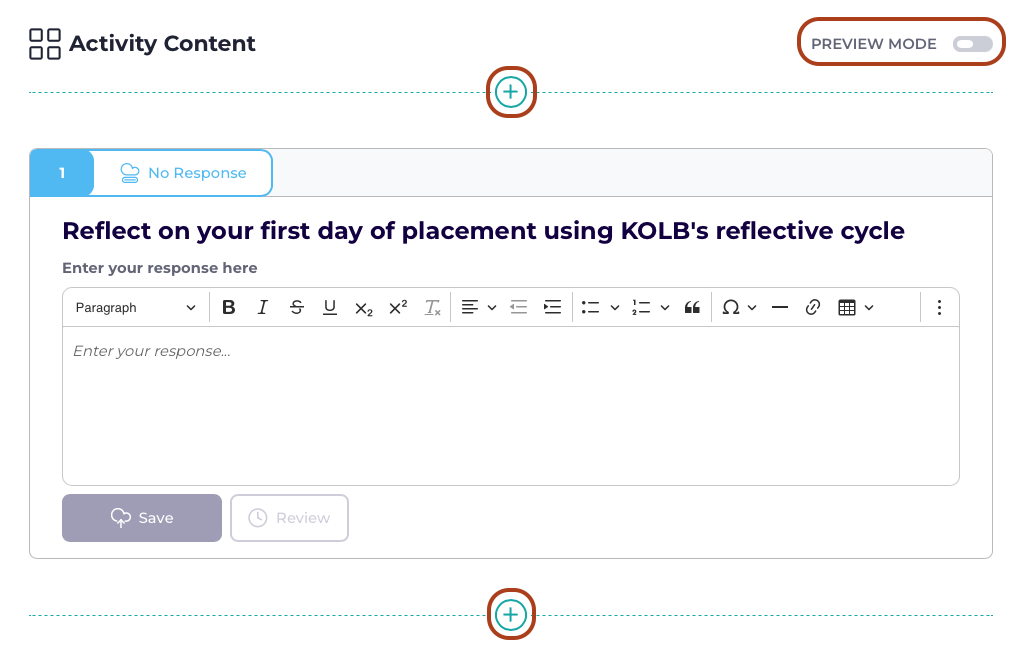Image resolution: width=1017 pixels, height=652 pixels.
Task: Click the question number 1 badge
Action: (x=62, y=173)
